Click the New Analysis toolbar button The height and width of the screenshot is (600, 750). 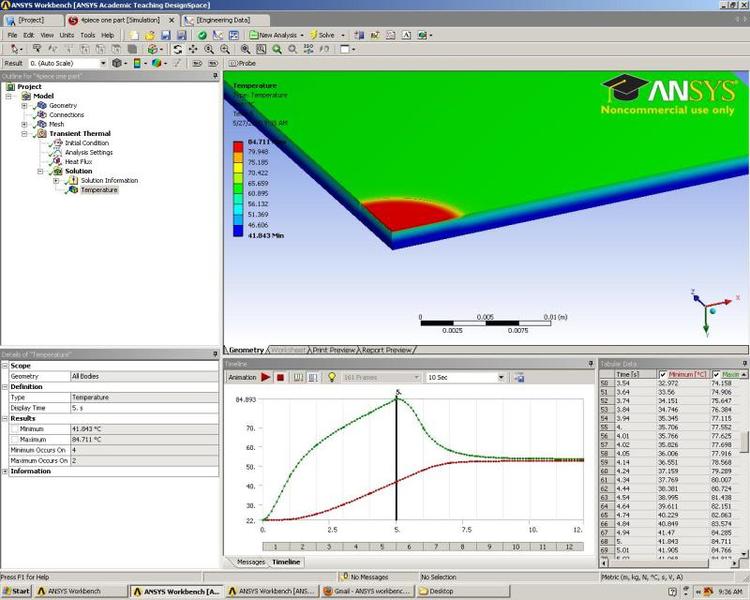(276, 35)
